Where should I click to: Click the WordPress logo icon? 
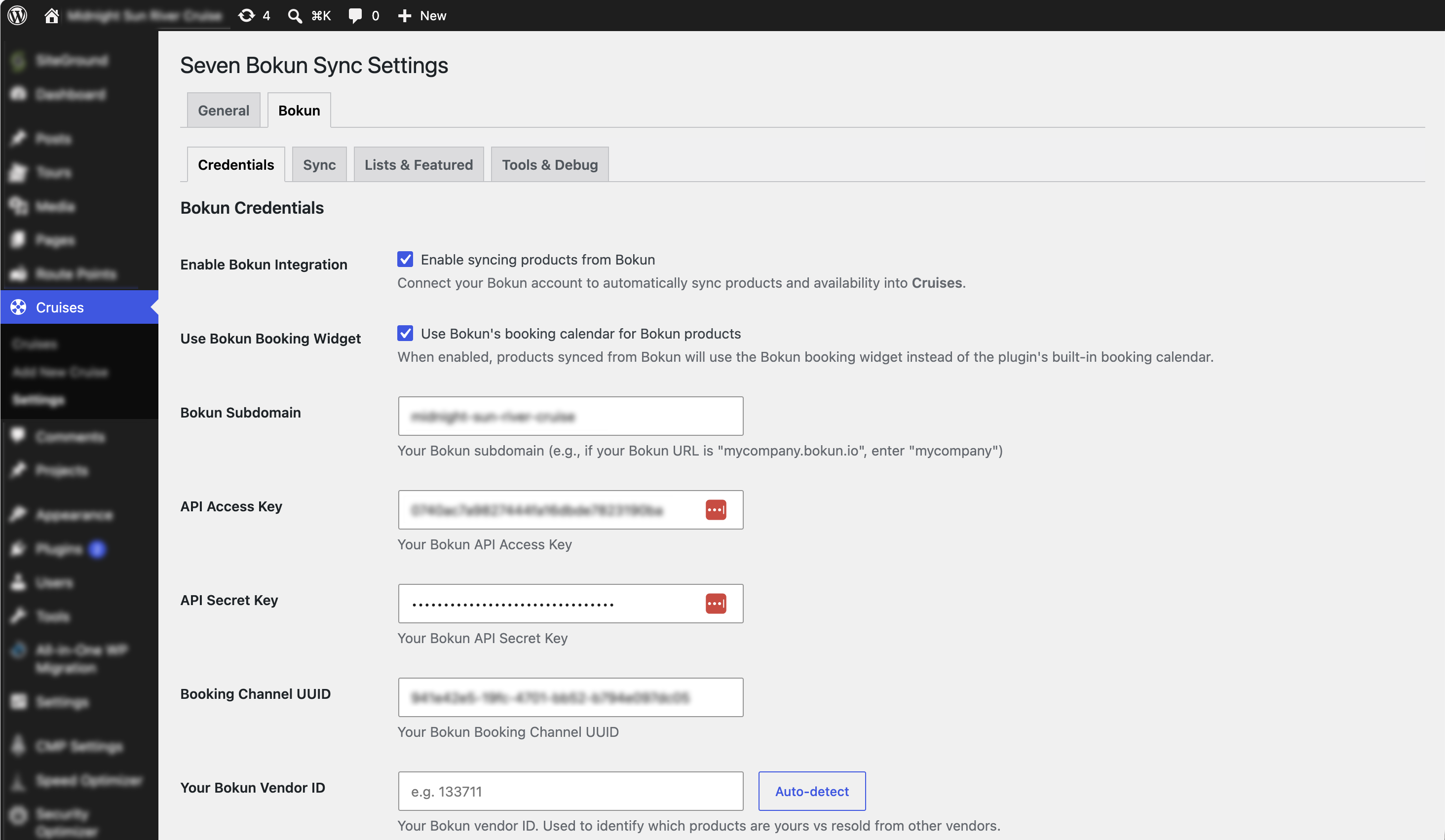point(18,15)
